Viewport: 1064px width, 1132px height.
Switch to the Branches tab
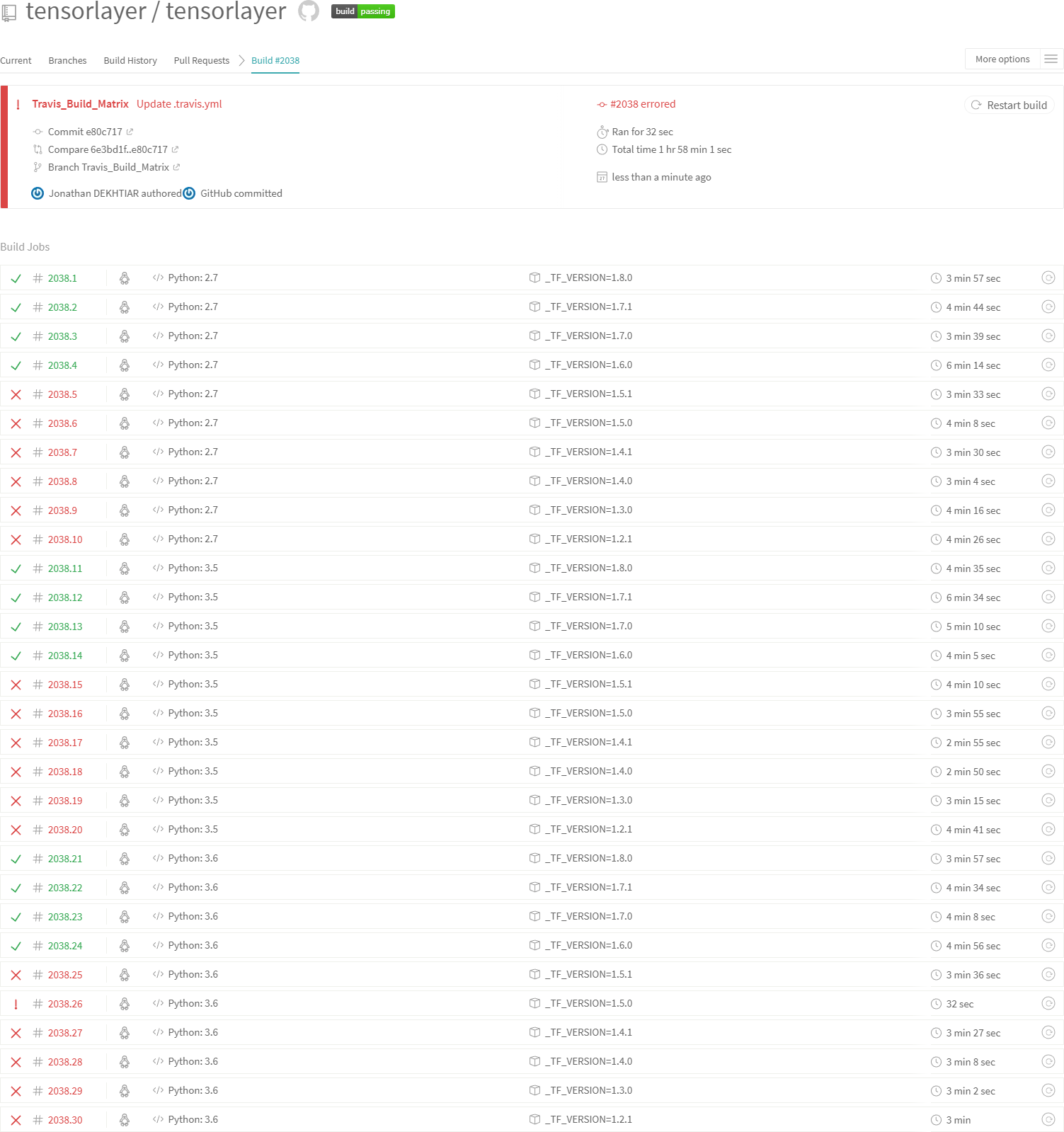(67, 60)
